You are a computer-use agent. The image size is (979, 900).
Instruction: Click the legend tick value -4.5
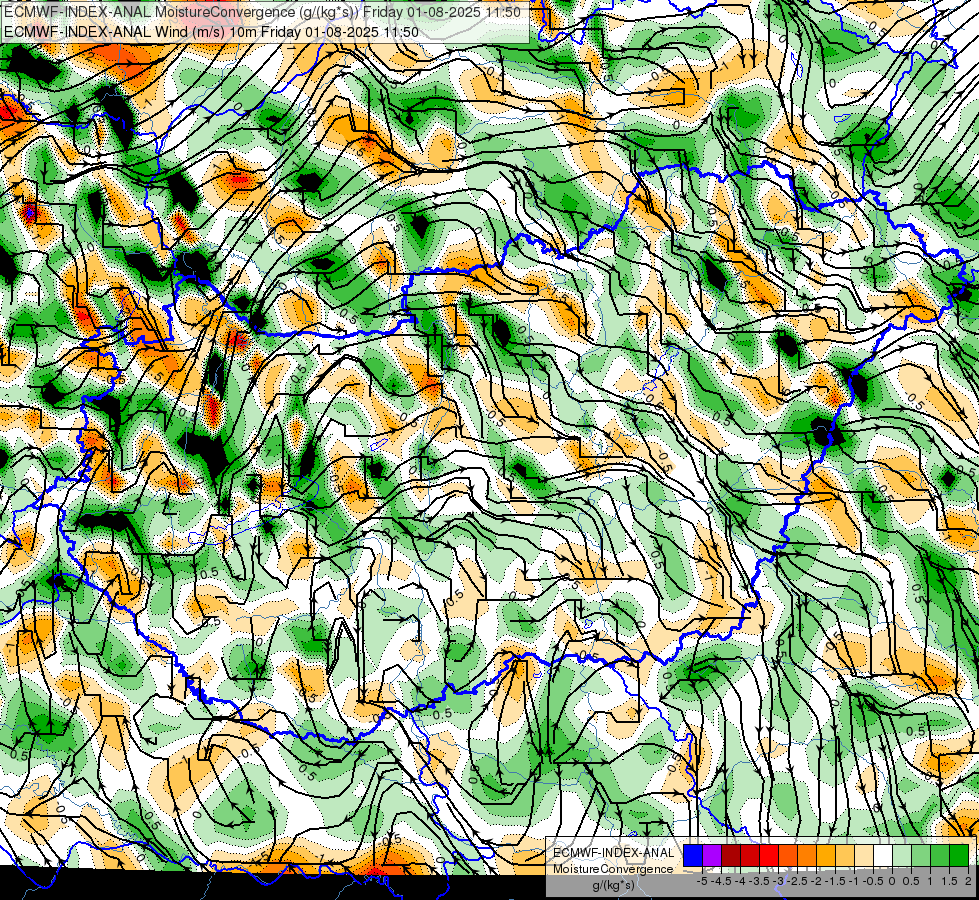pyautogui.click(x=721, y=881)
